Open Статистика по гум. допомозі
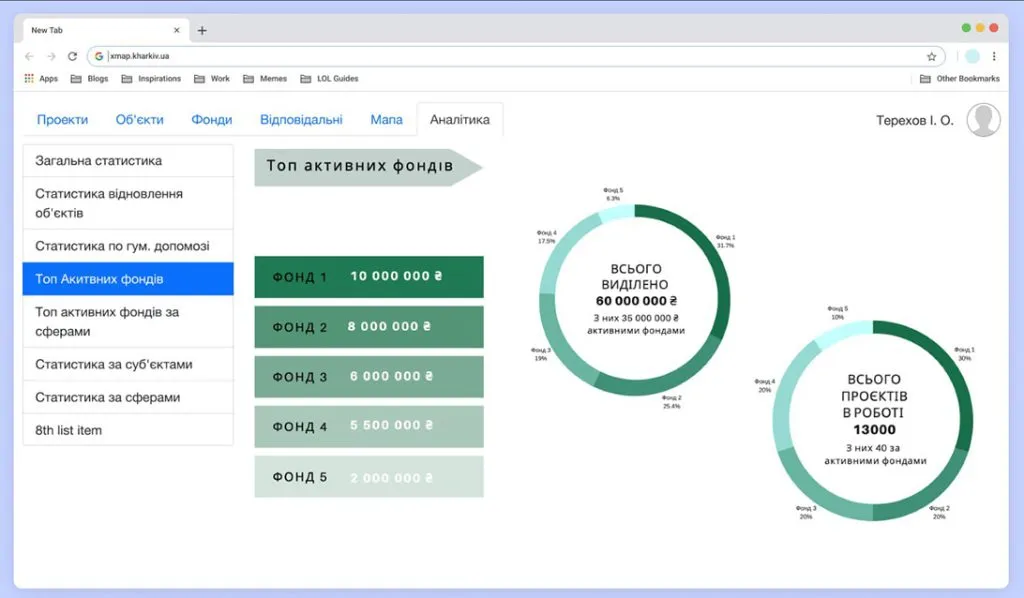The height and width of the screenshot is (598, 1024). point(128,246)
